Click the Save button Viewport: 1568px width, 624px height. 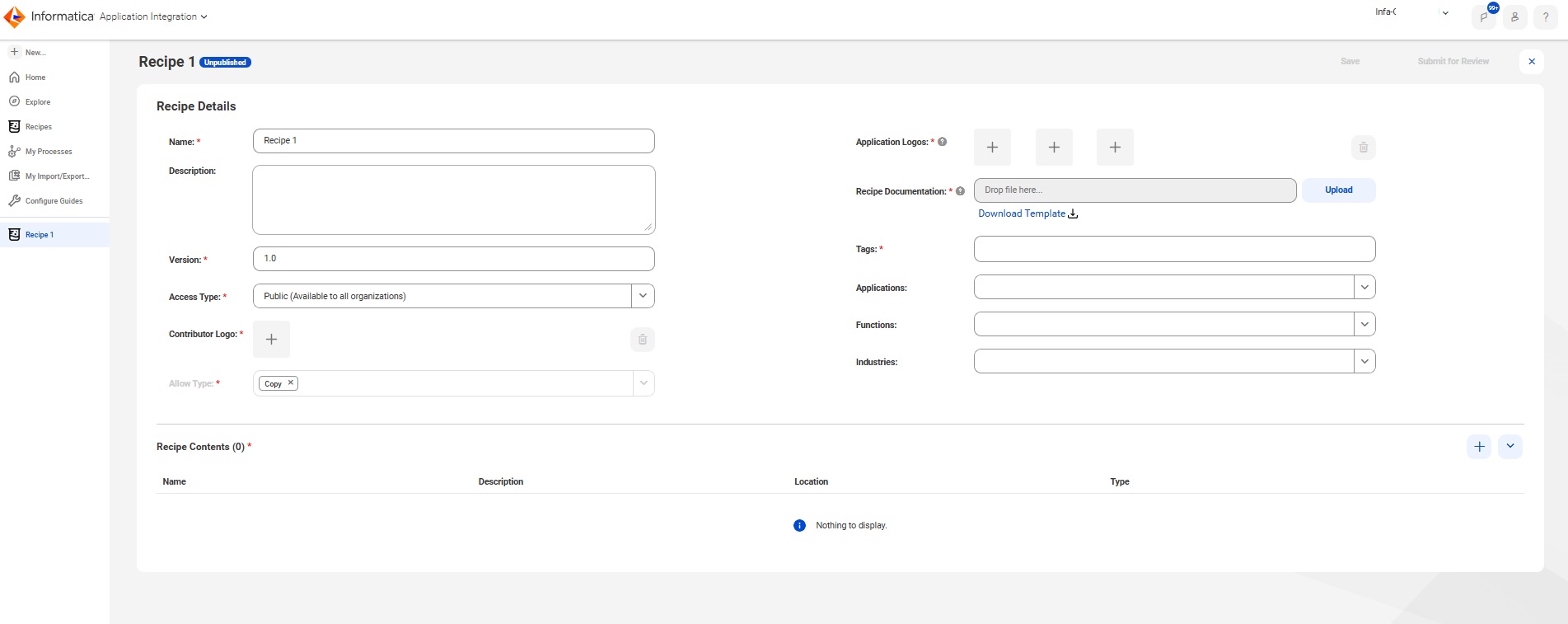(1350, 61)
